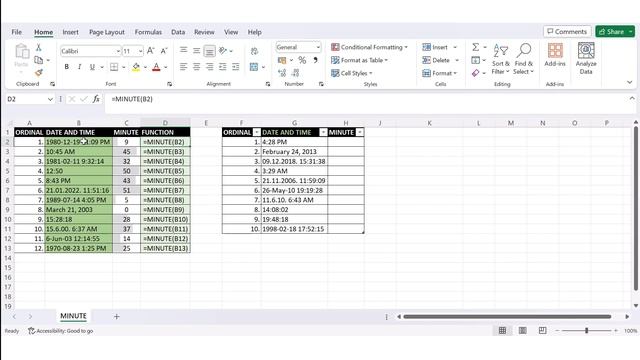The width and height of the screenshot is (640, 360).
Task: Click the Borders icon
Action: [x=114, y=67]
